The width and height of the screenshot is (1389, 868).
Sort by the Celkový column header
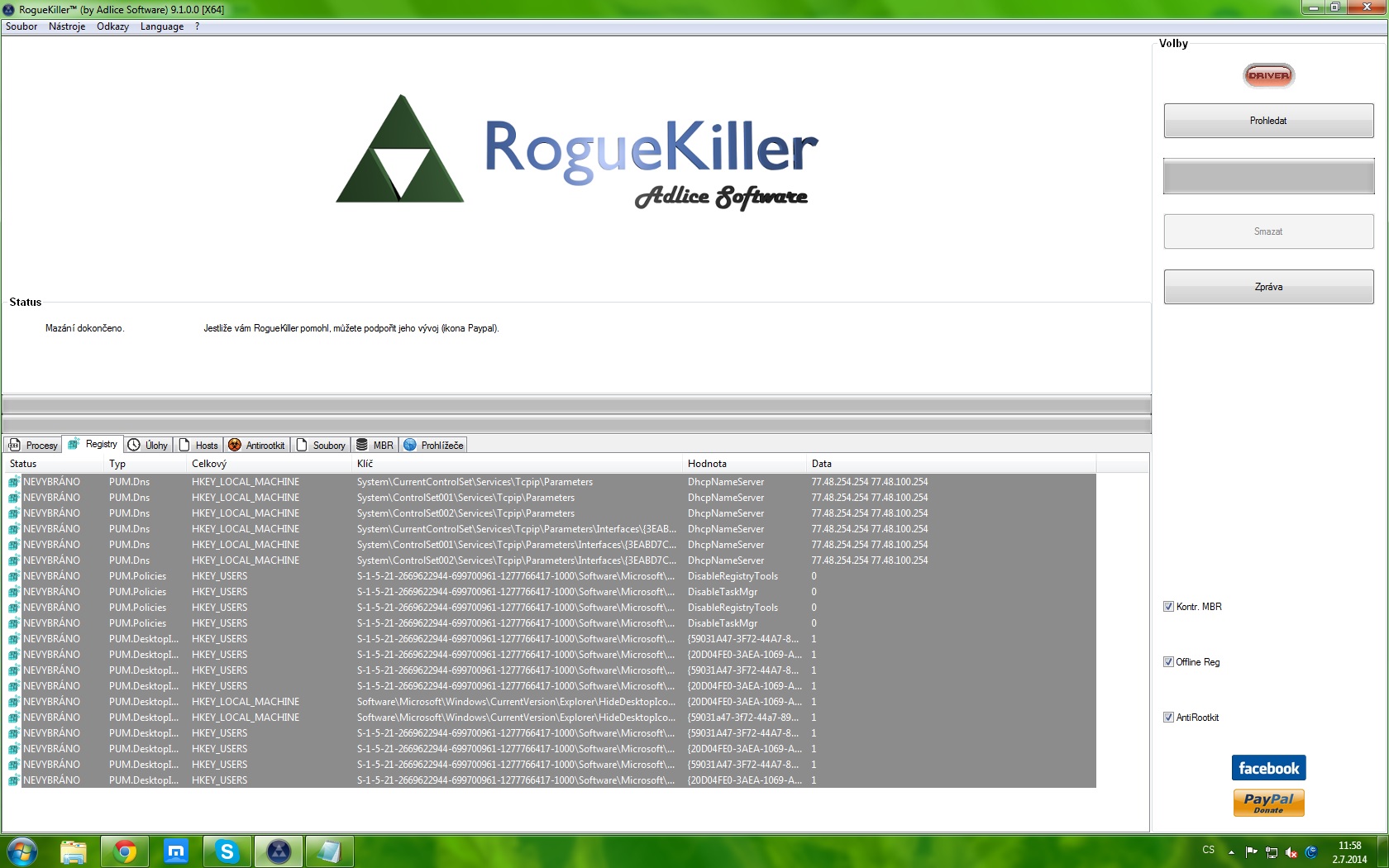tap(269, 464)
